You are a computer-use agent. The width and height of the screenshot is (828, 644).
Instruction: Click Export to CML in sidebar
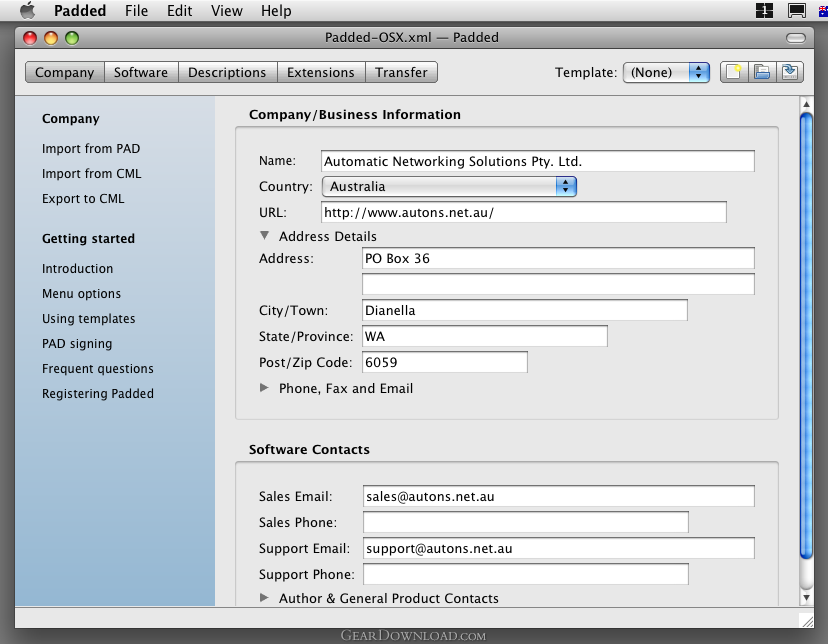tap(83, 199)
